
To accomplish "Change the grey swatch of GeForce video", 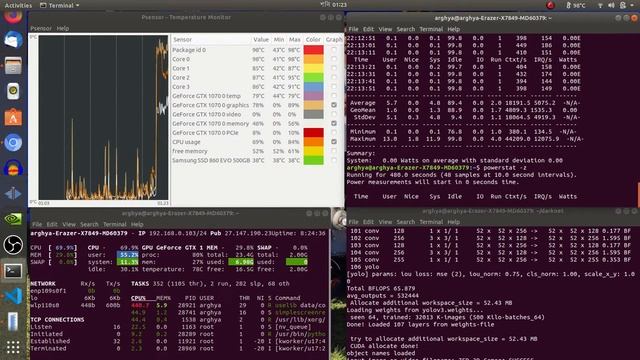I will click(x=313, y=114).
